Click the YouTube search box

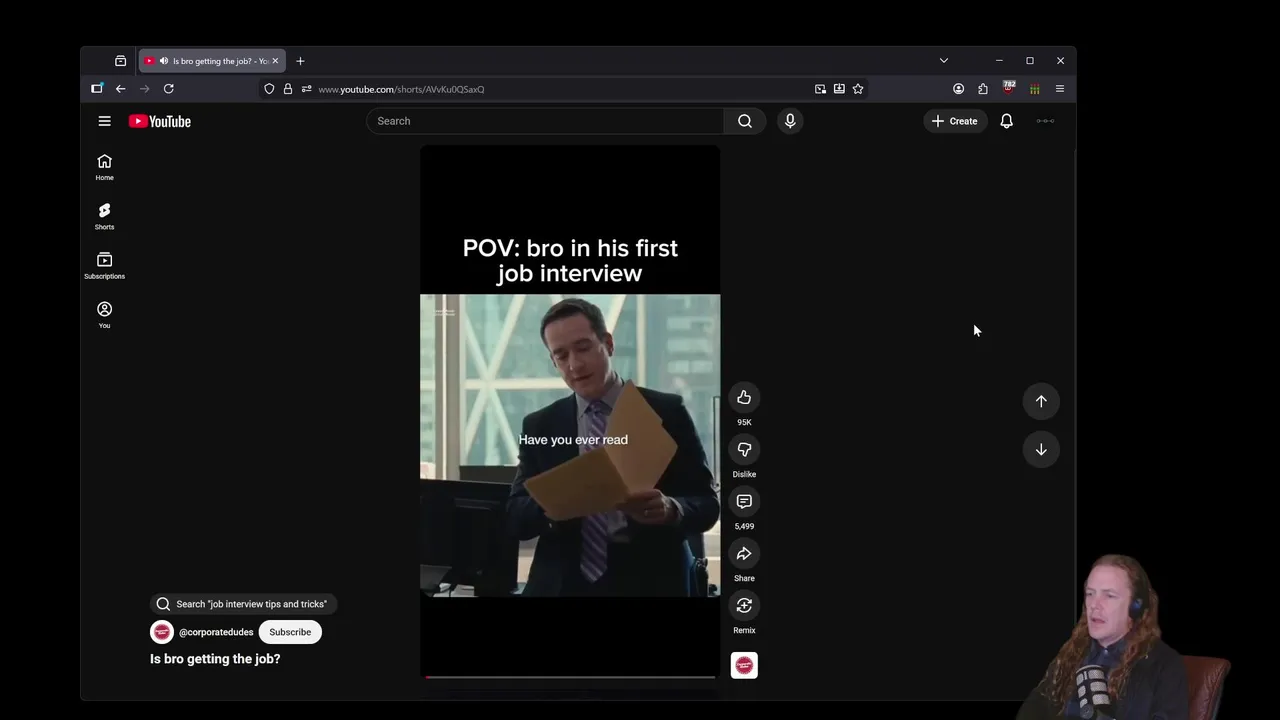pos(545,121)
